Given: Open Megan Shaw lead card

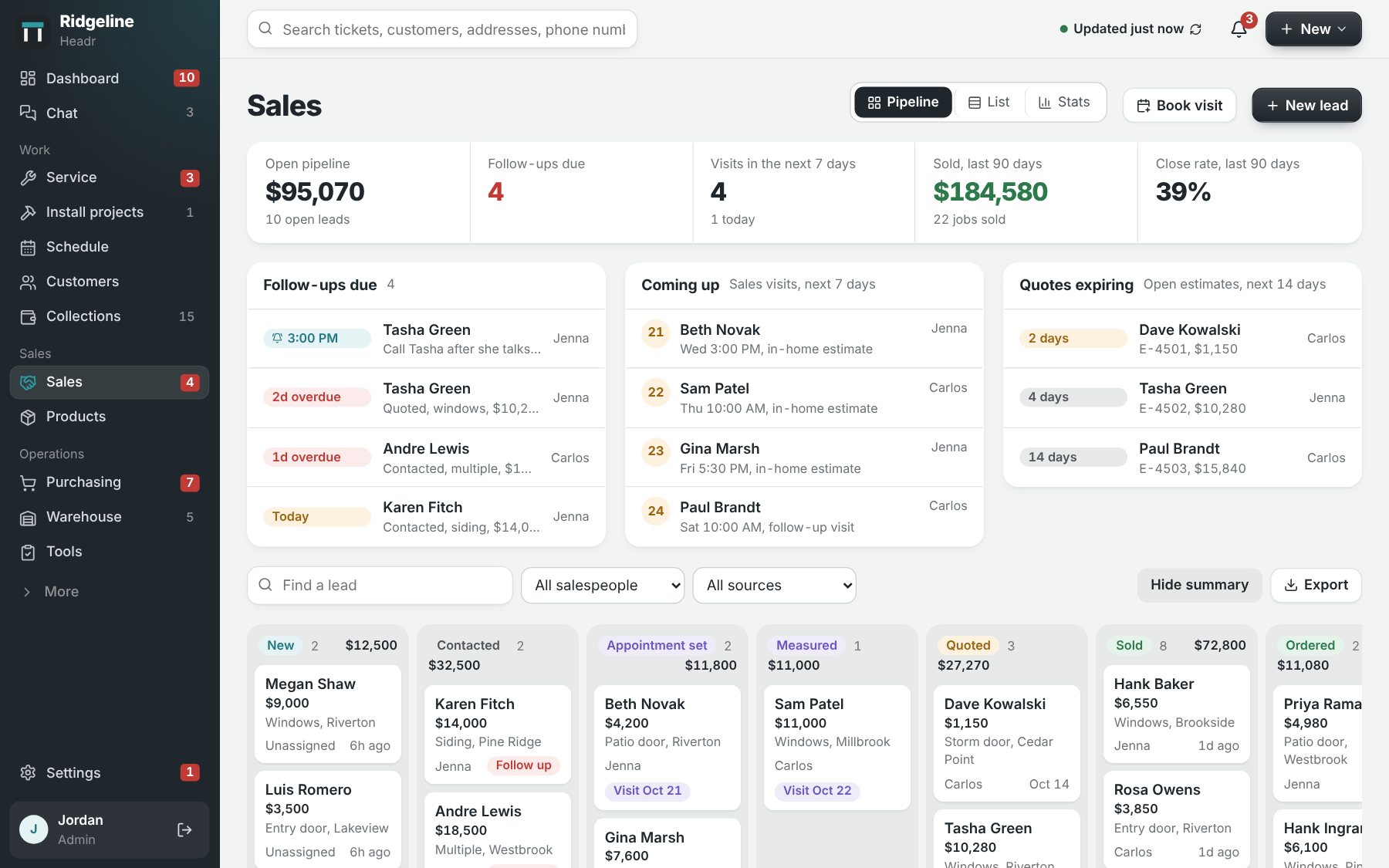Looking at the screenshot, I should (328, 714).
